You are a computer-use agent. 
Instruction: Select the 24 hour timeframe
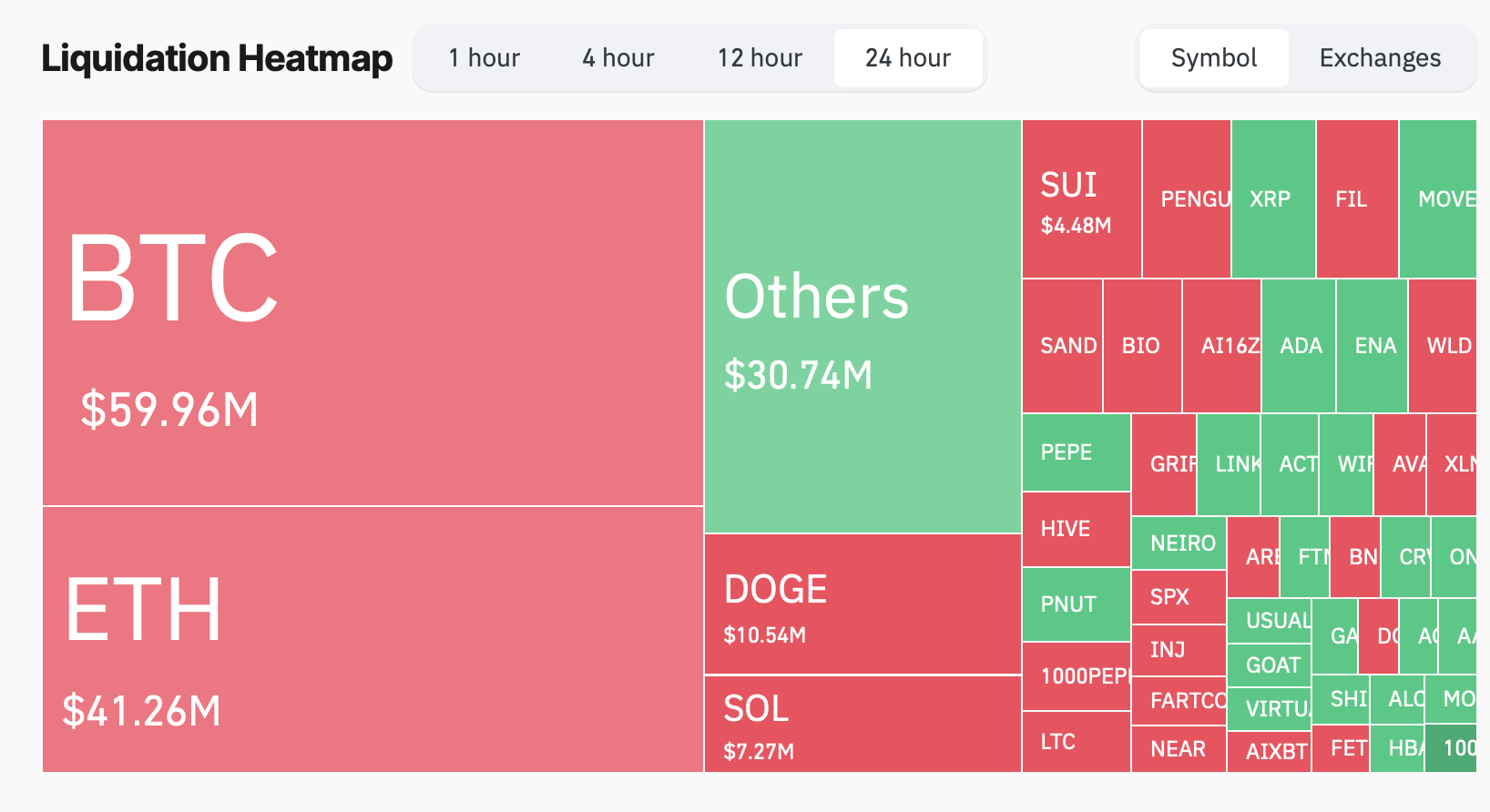[908, 58]
